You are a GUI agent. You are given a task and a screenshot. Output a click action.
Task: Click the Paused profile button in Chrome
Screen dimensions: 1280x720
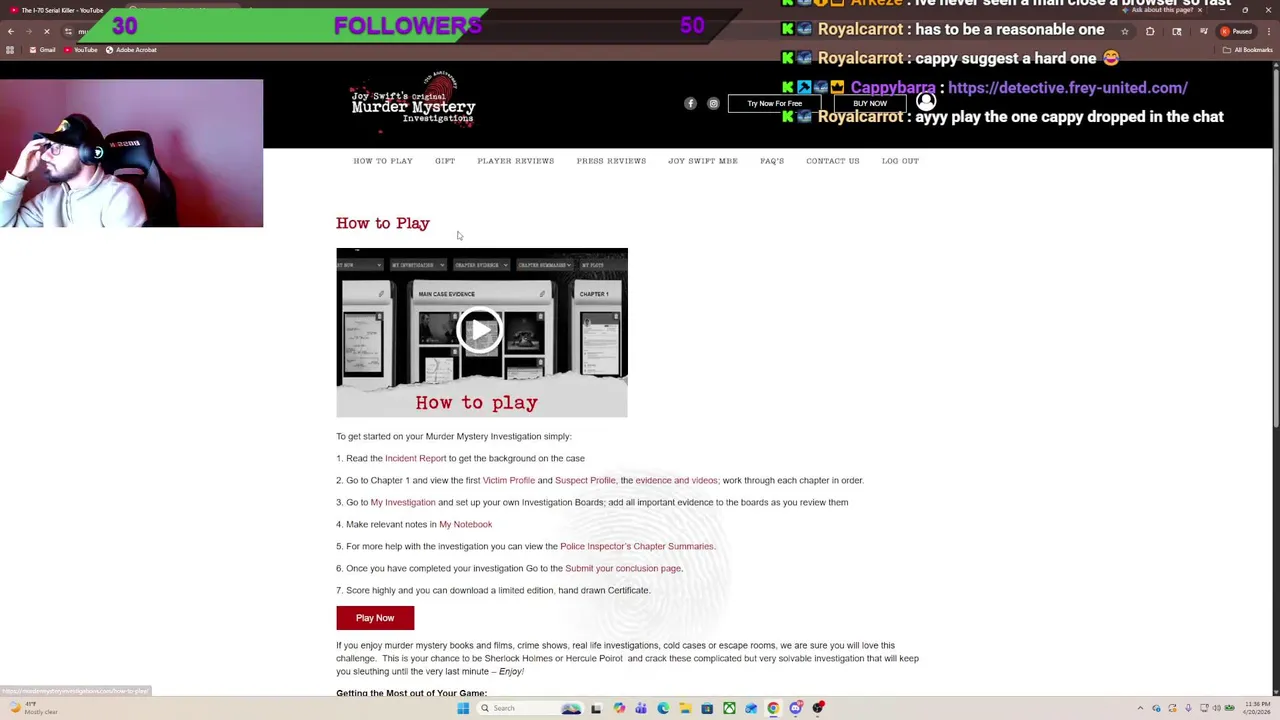(x=1236, y=31)
